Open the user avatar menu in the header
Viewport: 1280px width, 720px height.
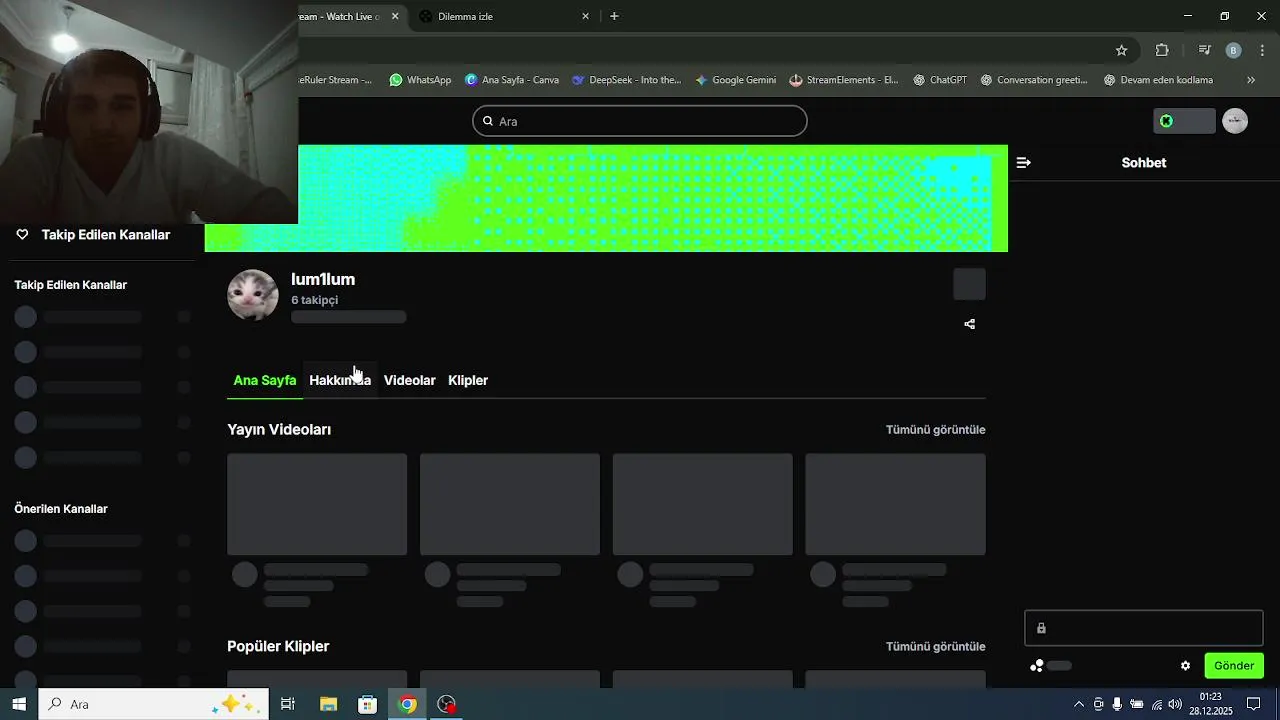click(x=1235, y=121)
